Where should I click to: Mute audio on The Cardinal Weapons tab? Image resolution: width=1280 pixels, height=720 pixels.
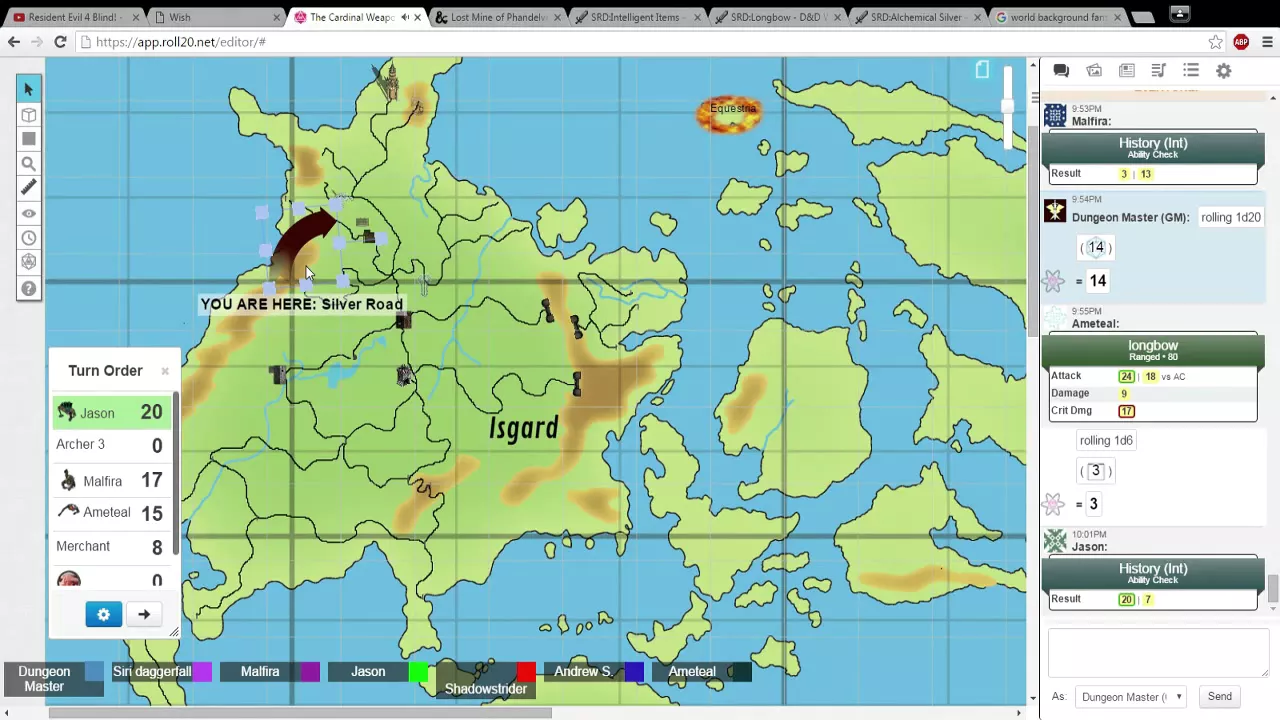click(404, 17)
